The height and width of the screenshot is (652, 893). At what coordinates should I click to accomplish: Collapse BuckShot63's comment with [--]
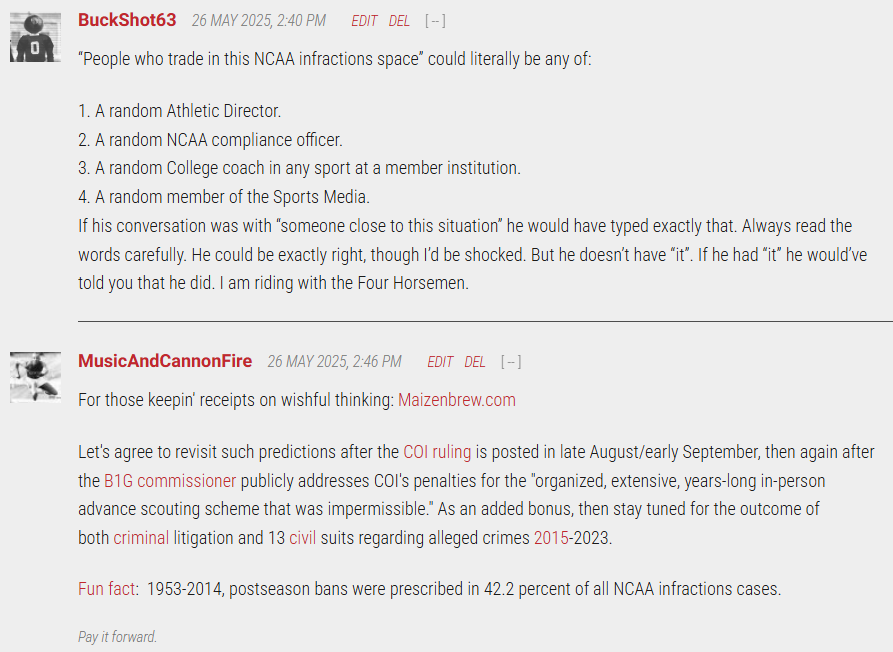click(x=435, y=21)
